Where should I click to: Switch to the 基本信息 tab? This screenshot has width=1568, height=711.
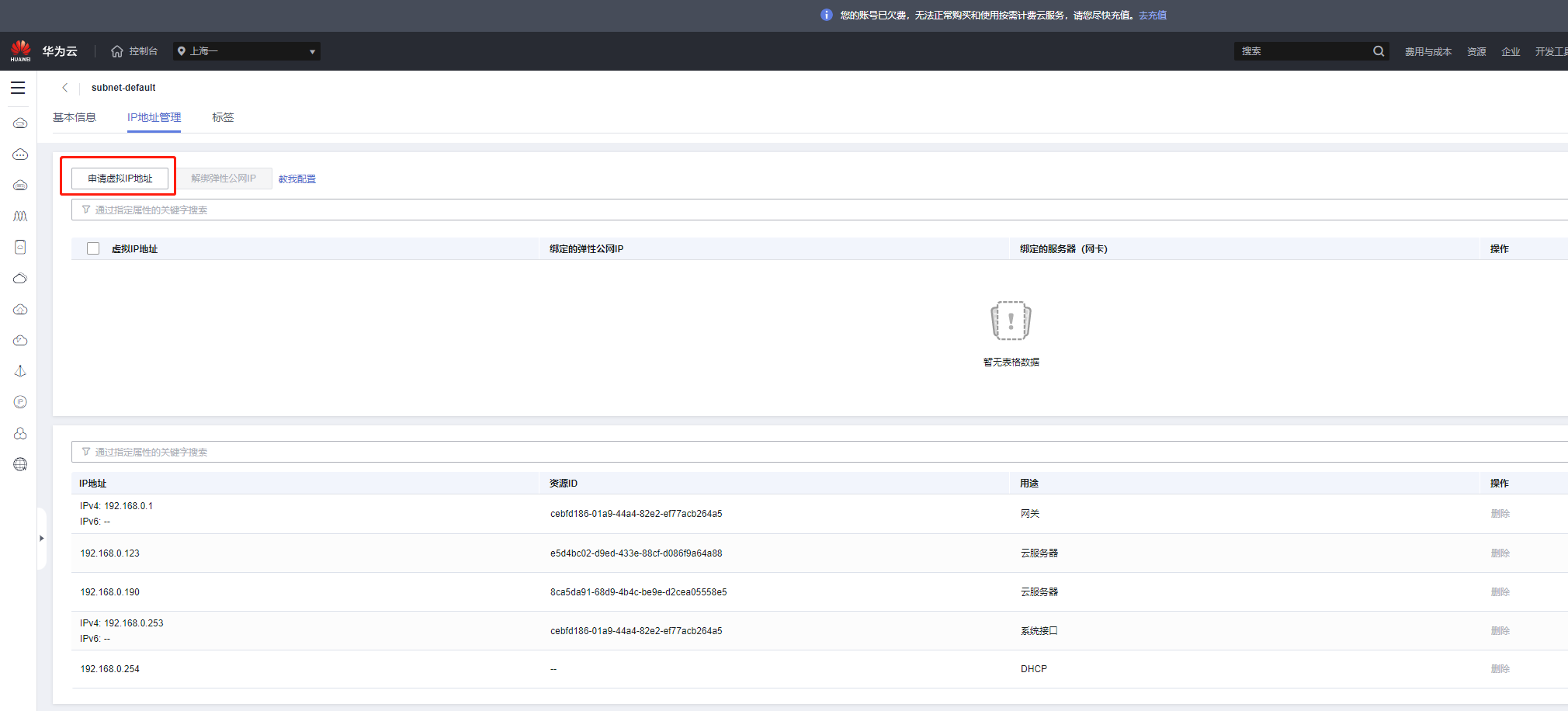(x=75, y=117)
